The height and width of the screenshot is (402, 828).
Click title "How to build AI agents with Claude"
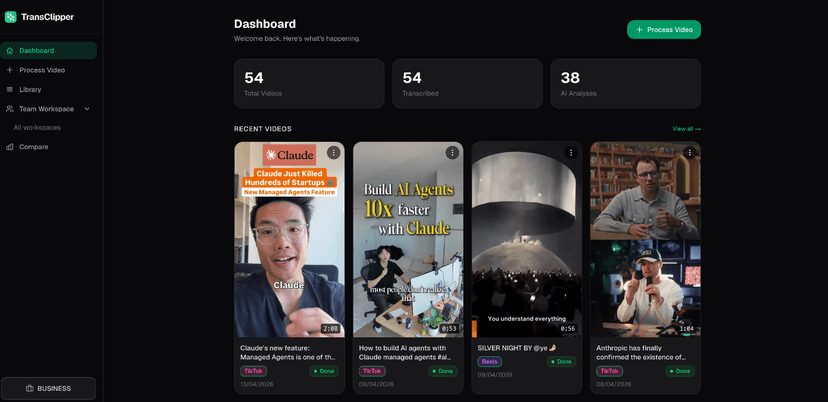403,353
